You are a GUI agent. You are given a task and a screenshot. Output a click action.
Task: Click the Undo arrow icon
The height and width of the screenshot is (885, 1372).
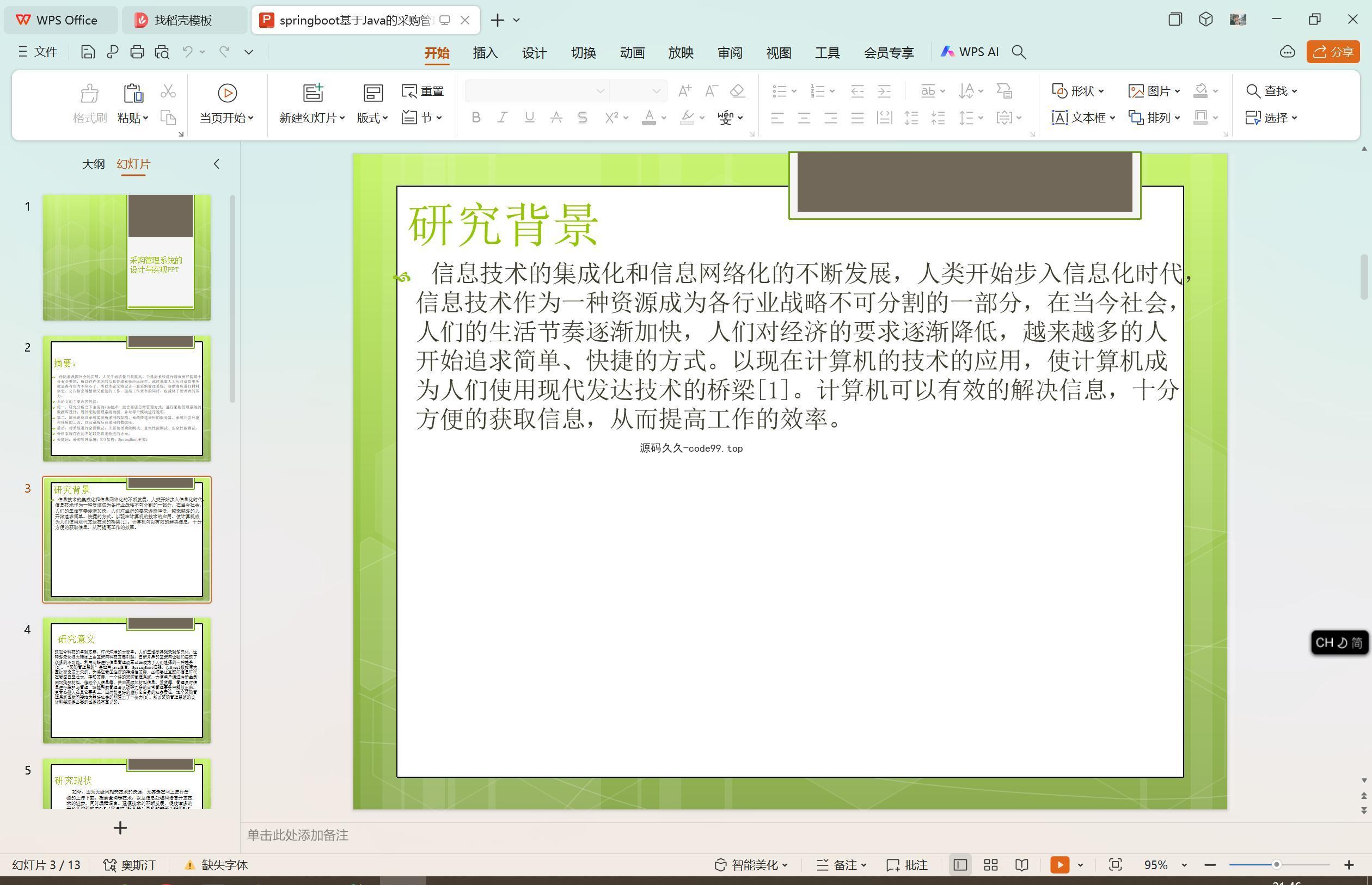point(187,52)
